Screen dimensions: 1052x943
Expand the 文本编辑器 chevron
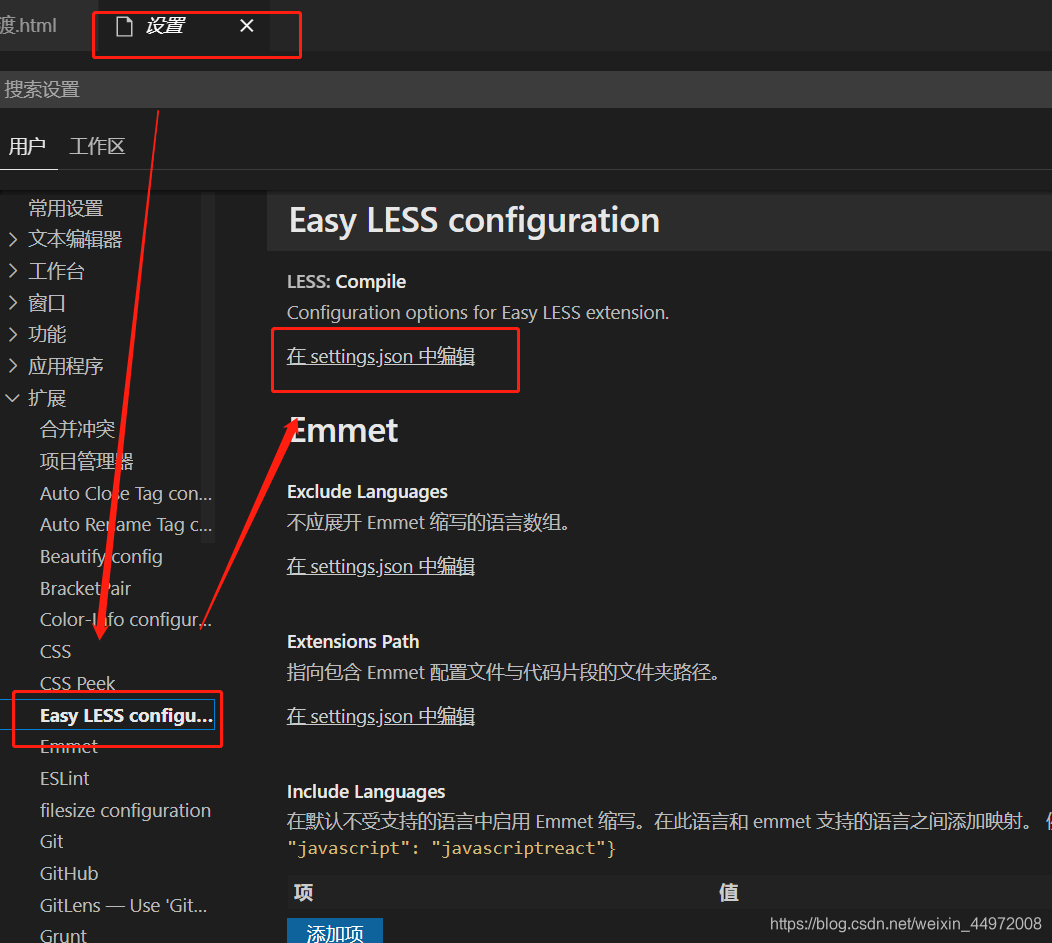tap(13, 239)
